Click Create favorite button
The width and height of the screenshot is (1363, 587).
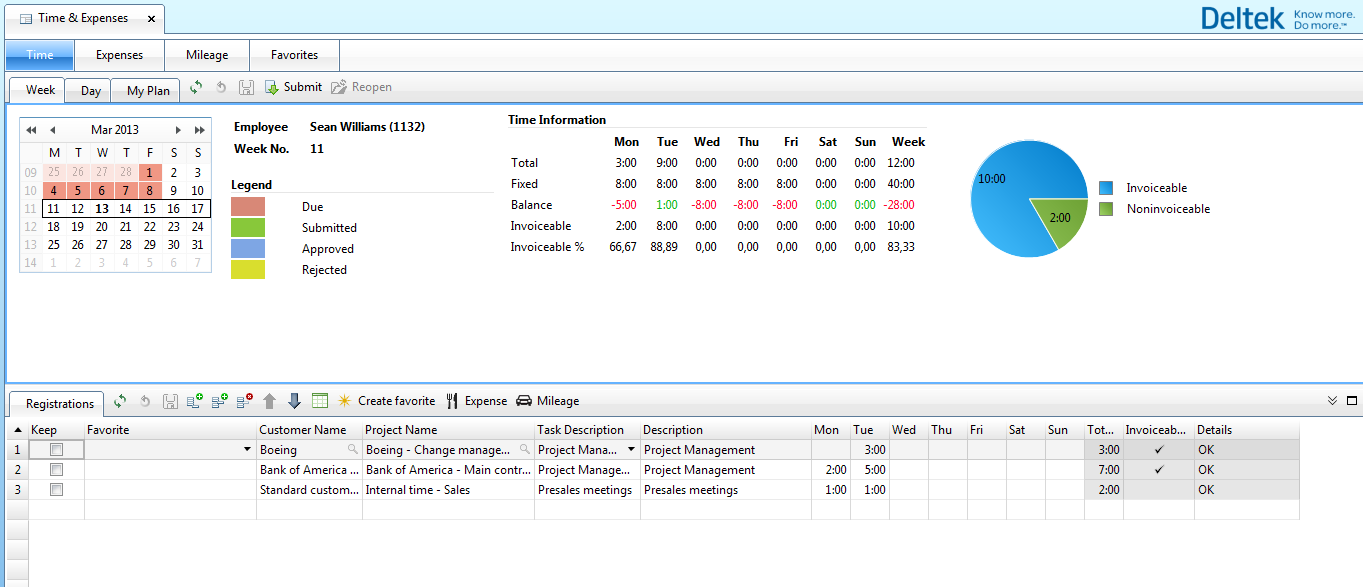point(396,401)
